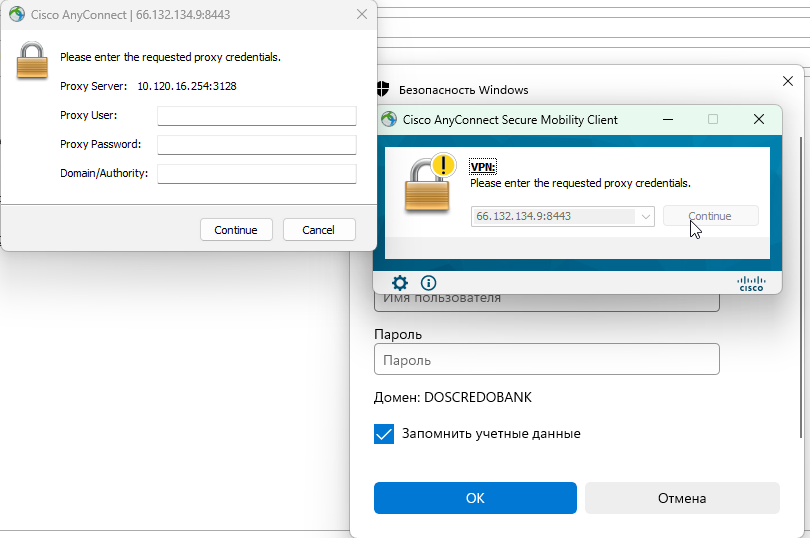Click the padlock icon in proxy credentials dialog
This screenshot has height=538, width=810.
[x=32, y=60]
